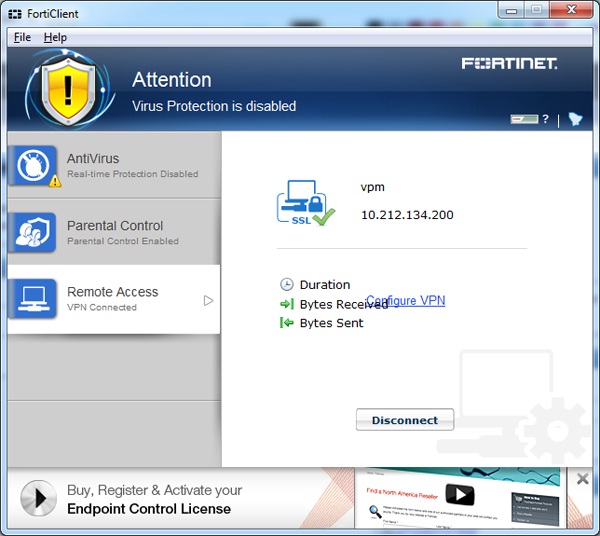This screenshot has height=536, width=600.
Task: Click the AntiVirus disabled icon
Action: pos(33,166)
